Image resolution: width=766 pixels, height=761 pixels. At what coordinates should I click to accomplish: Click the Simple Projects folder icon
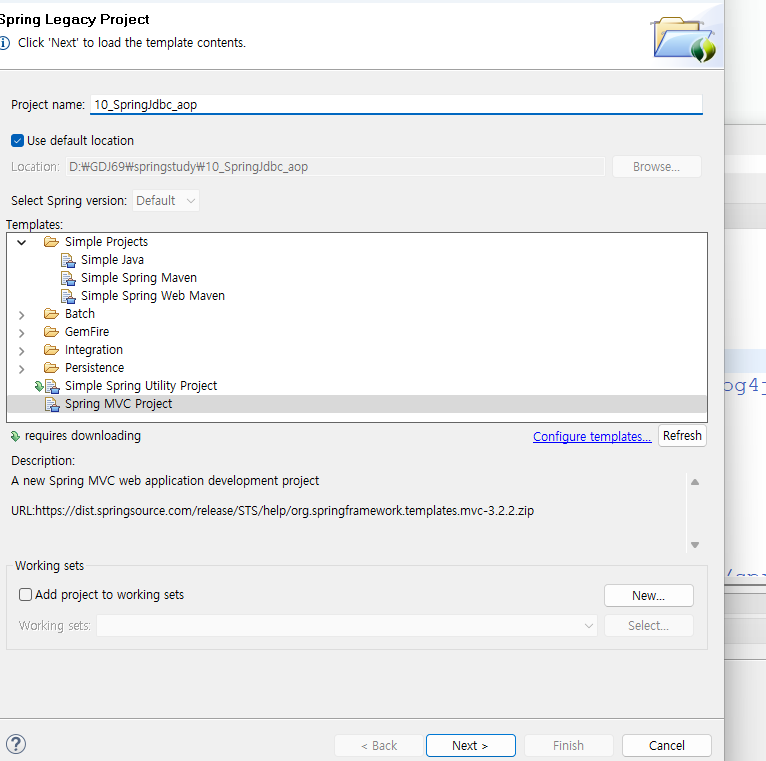coord(51,242)
